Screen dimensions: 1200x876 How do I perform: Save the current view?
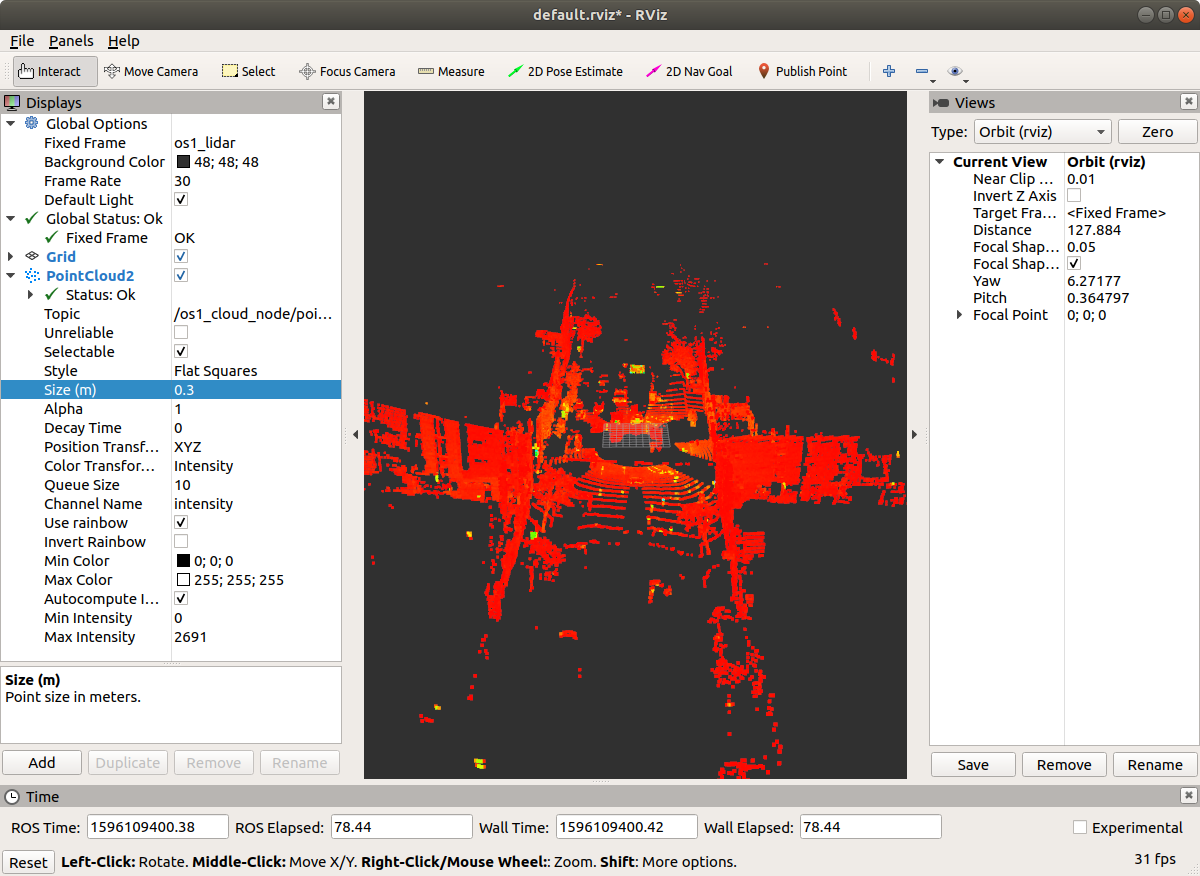(x=973, y=764)
